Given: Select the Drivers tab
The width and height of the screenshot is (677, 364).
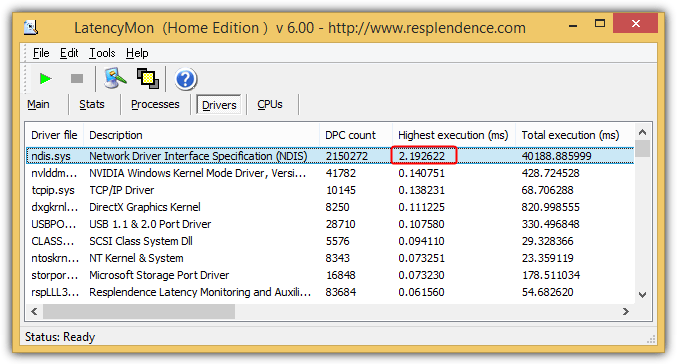Looking at the screenshot, I should (219, 105).
